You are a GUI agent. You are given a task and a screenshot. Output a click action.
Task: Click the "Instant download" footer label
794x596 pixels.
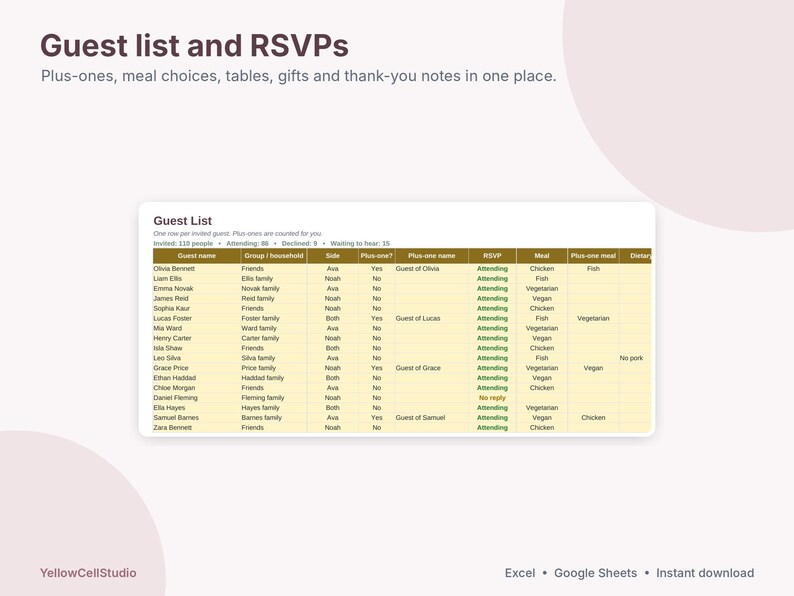pos(705,573)
